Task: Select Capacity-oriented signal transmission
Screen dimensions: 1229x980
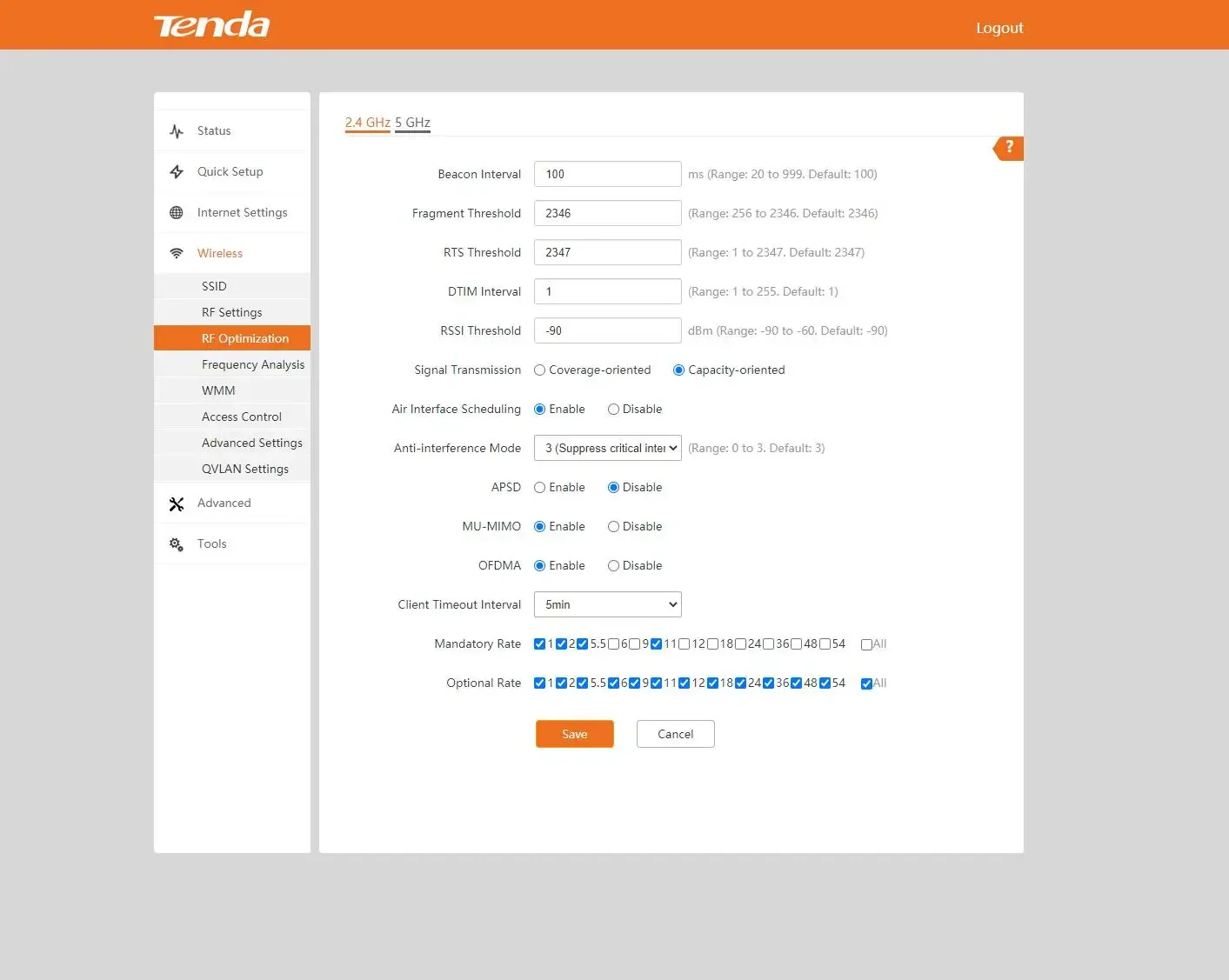Action: pos(679,370)
